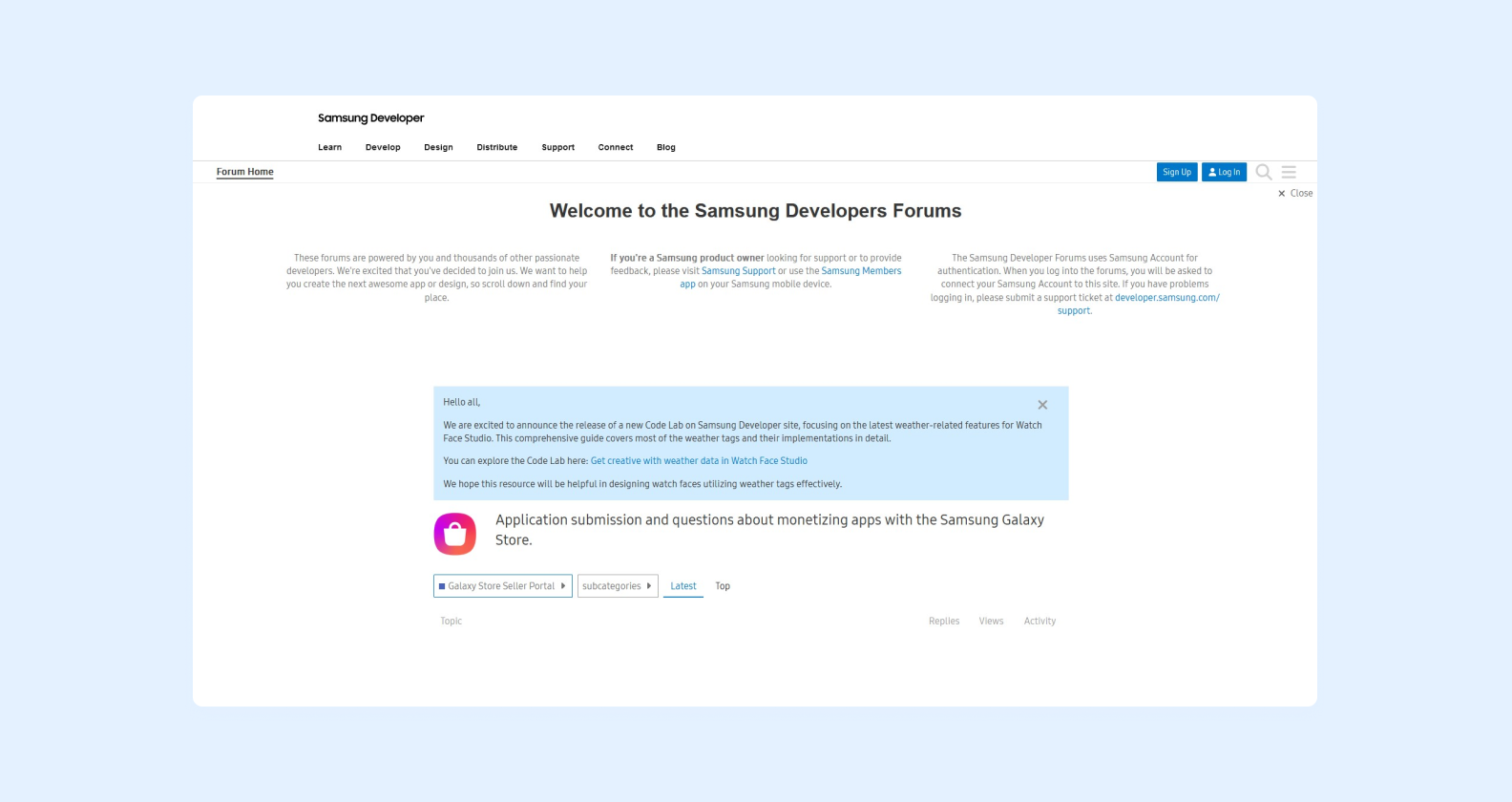Sort topics by Replies column
Screen dimensions: 1512x802
pyautogui.click(x=944, y=621)
